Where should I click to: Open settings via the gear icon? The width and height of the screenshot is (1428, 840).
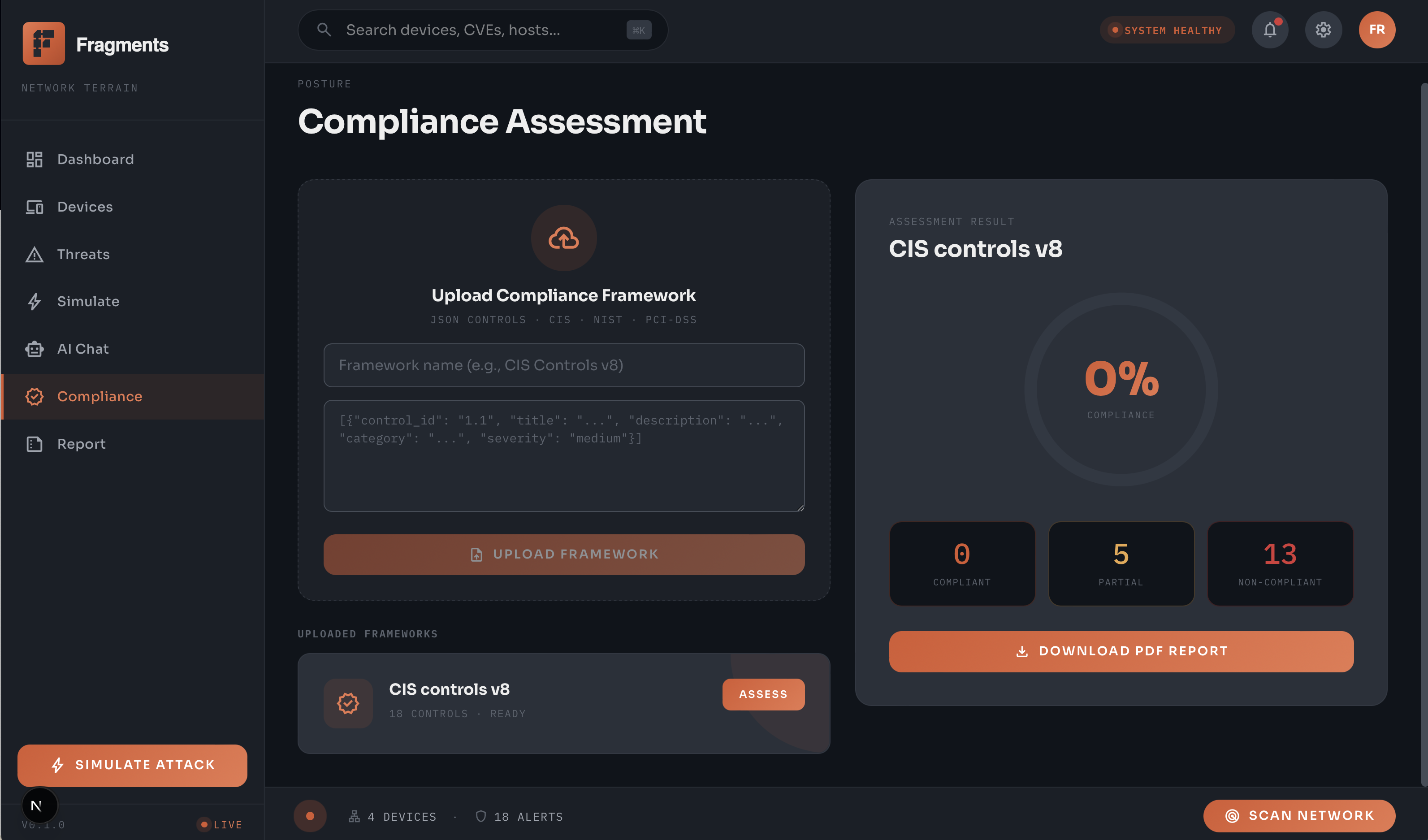[1323, 30]
